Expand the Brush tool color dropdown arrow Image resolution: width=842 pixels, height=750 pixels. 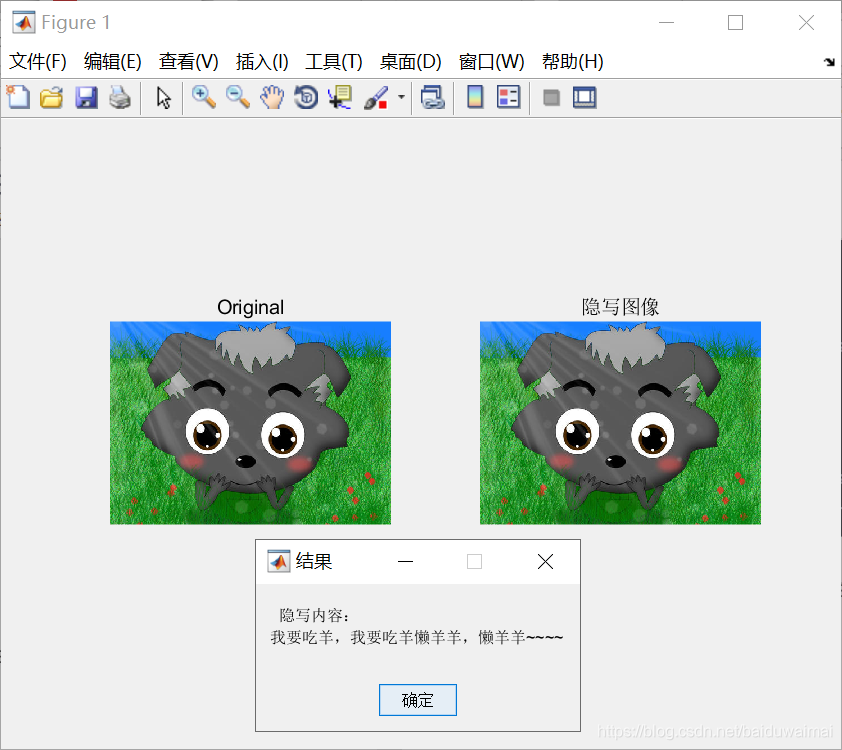tap(401, 97)
